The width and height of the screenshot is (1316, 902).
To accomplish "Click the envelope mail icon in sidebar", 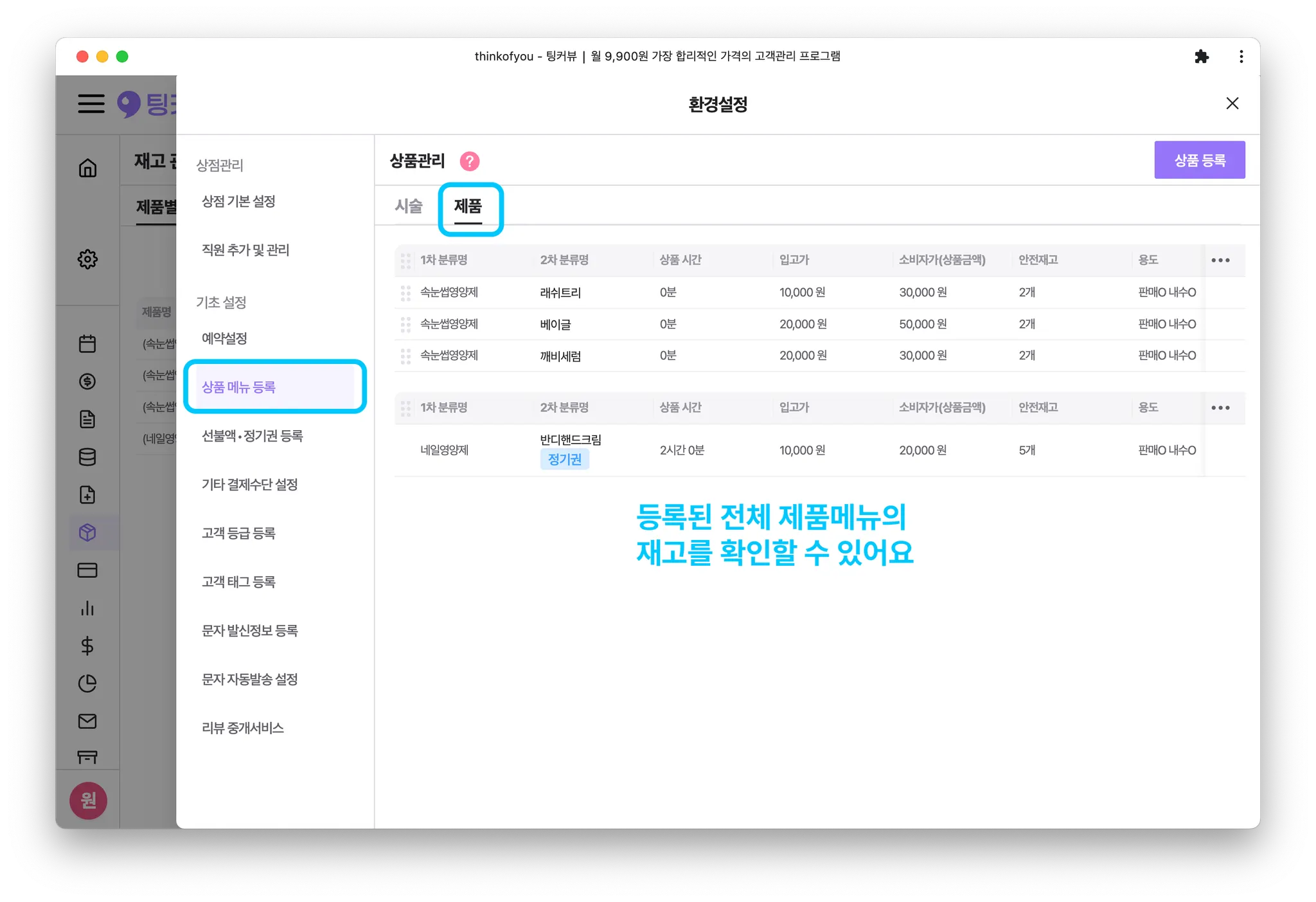I will tap(87, 721).
